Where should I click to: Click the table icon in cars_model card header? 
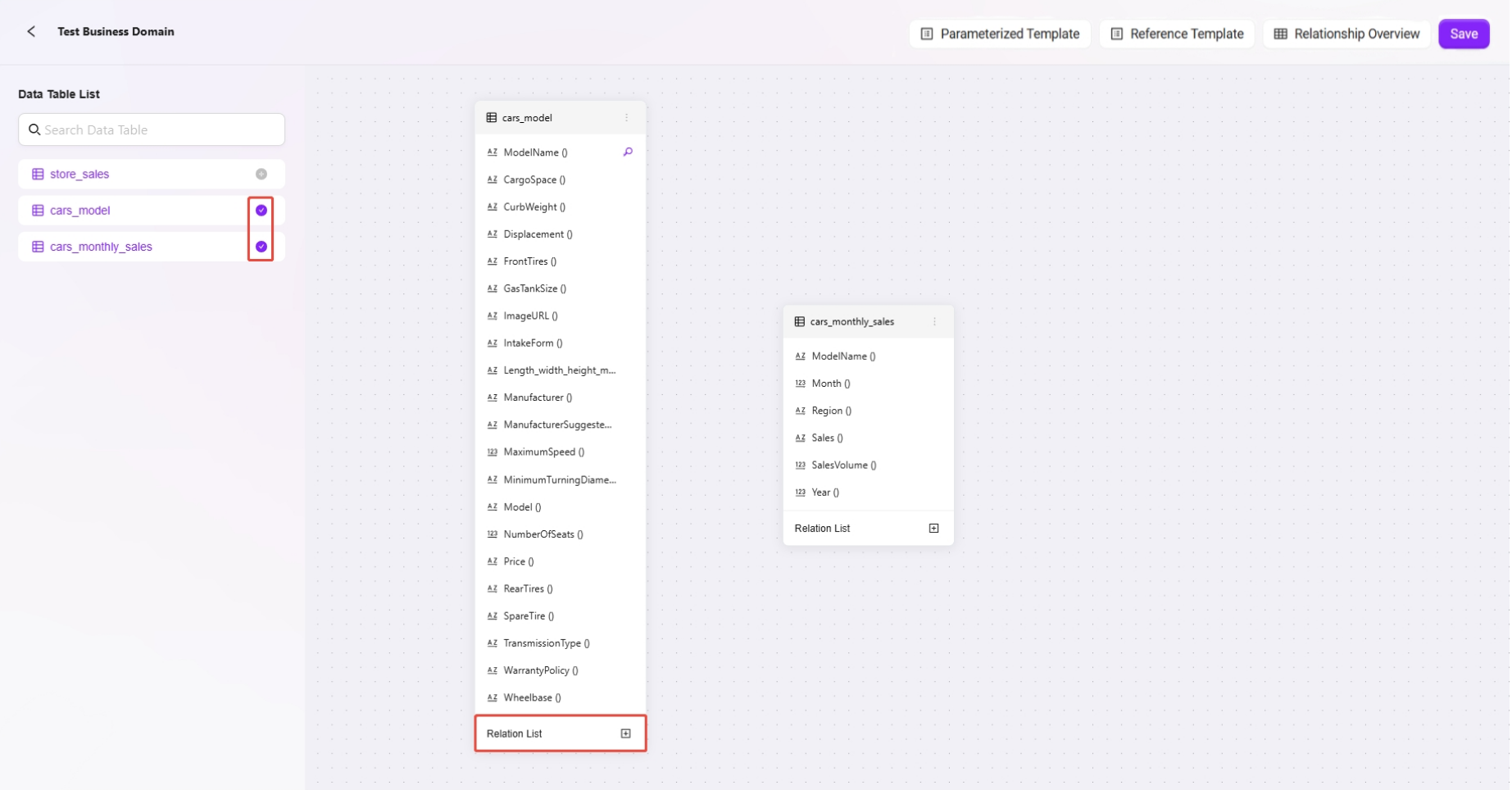coord(492,117)
